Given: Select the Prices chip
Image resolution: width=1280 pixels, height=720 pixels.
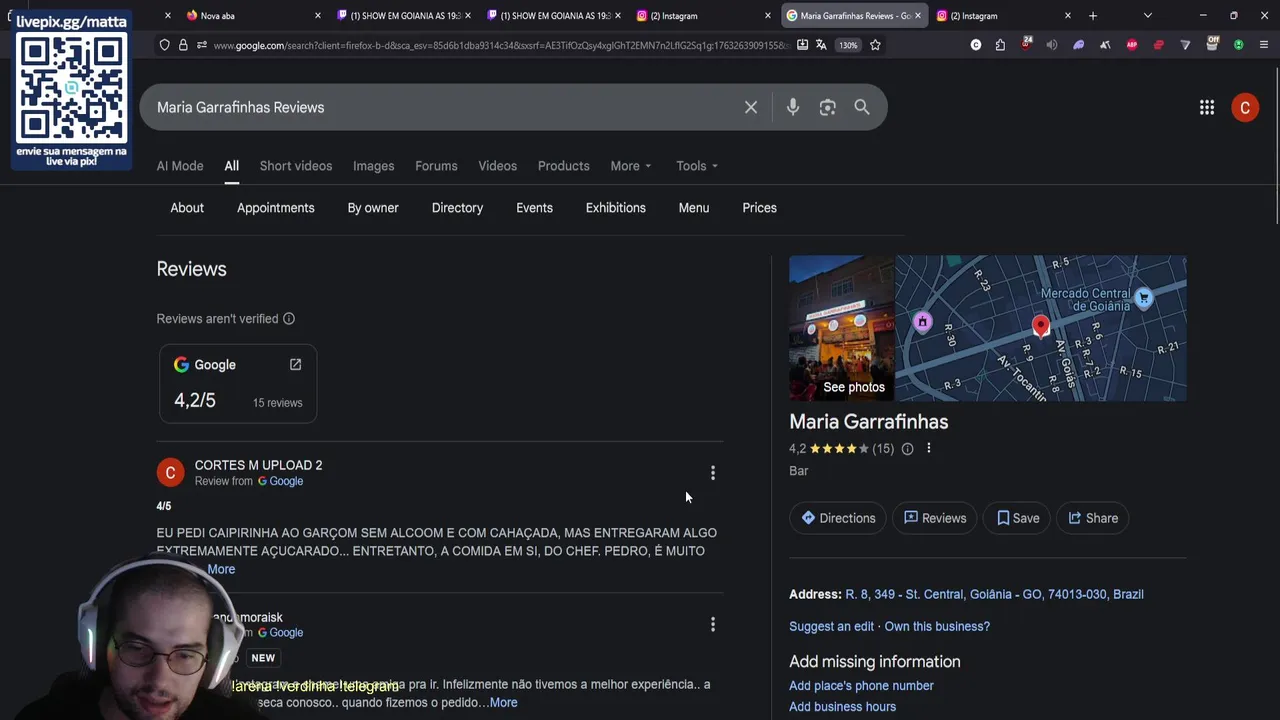Looking at the screenshot, I should [x=759, y=208].
